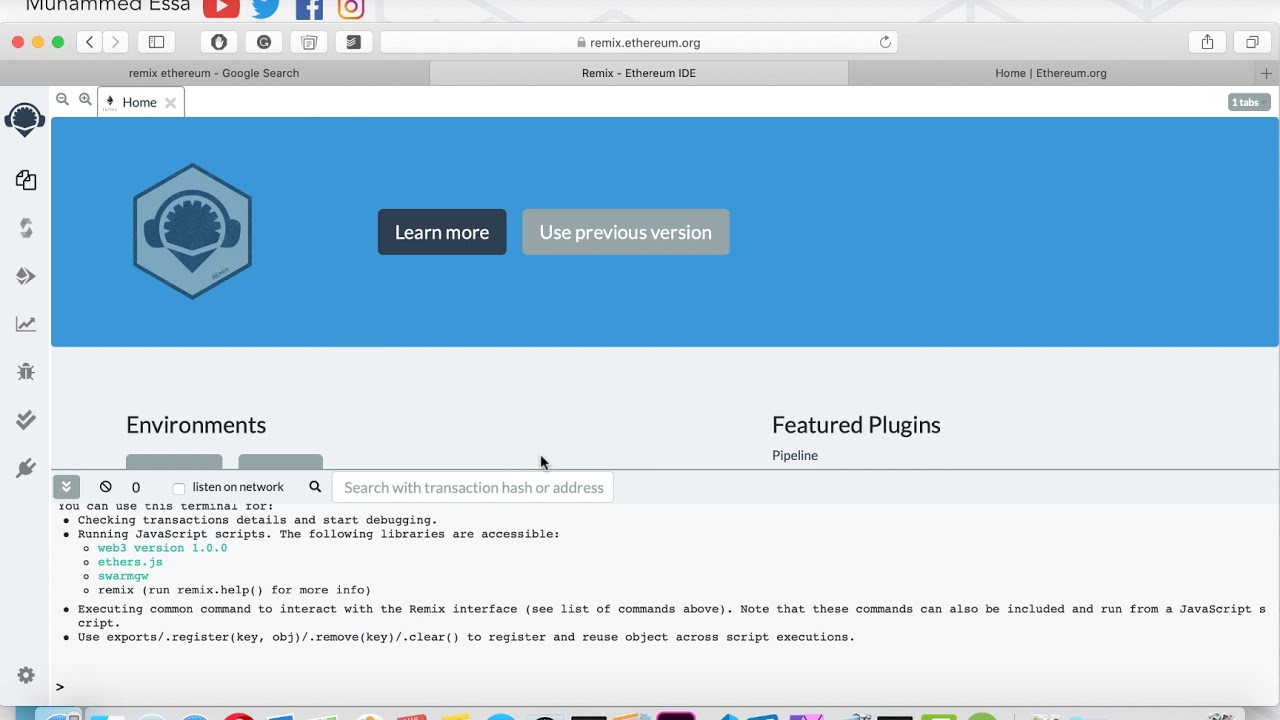Click web3 version 1.0.0 link
Screen dimensions: 1280x720
point(162,548)
